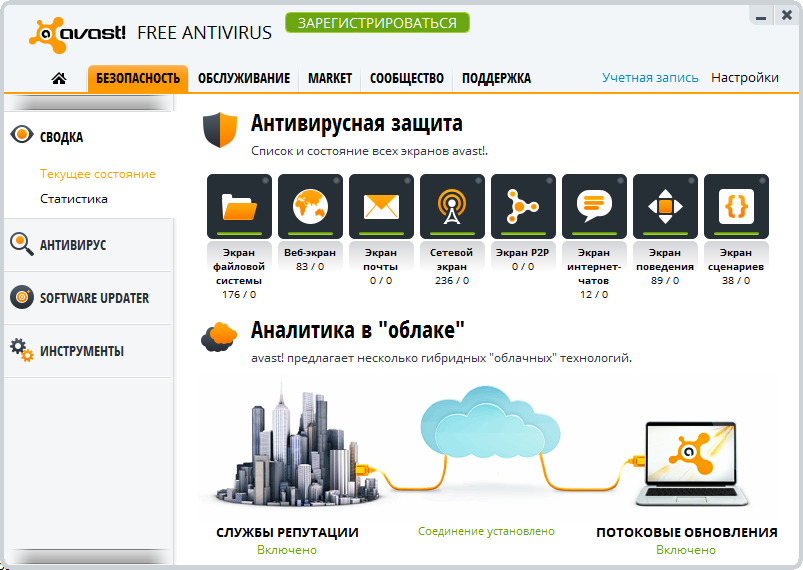The height and width of the screenshot is (570, 803).
Task: Close the avast! window
Action: tap(787, 15)
